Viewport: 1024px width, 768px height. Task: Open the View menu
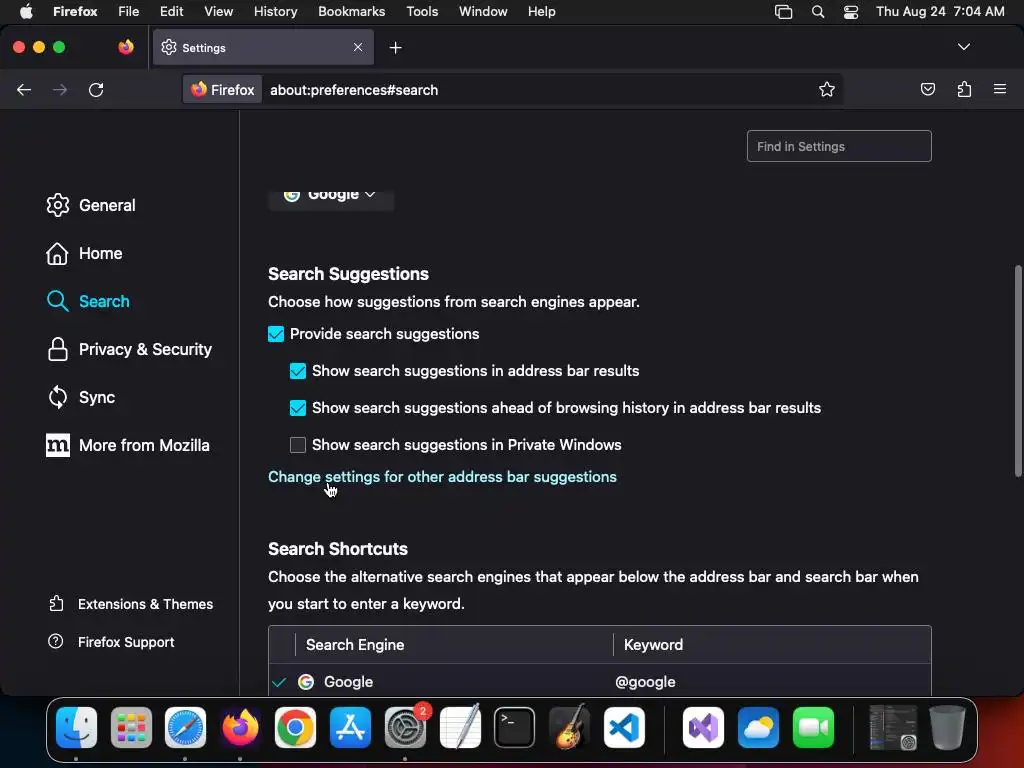[x=218, y=11]
